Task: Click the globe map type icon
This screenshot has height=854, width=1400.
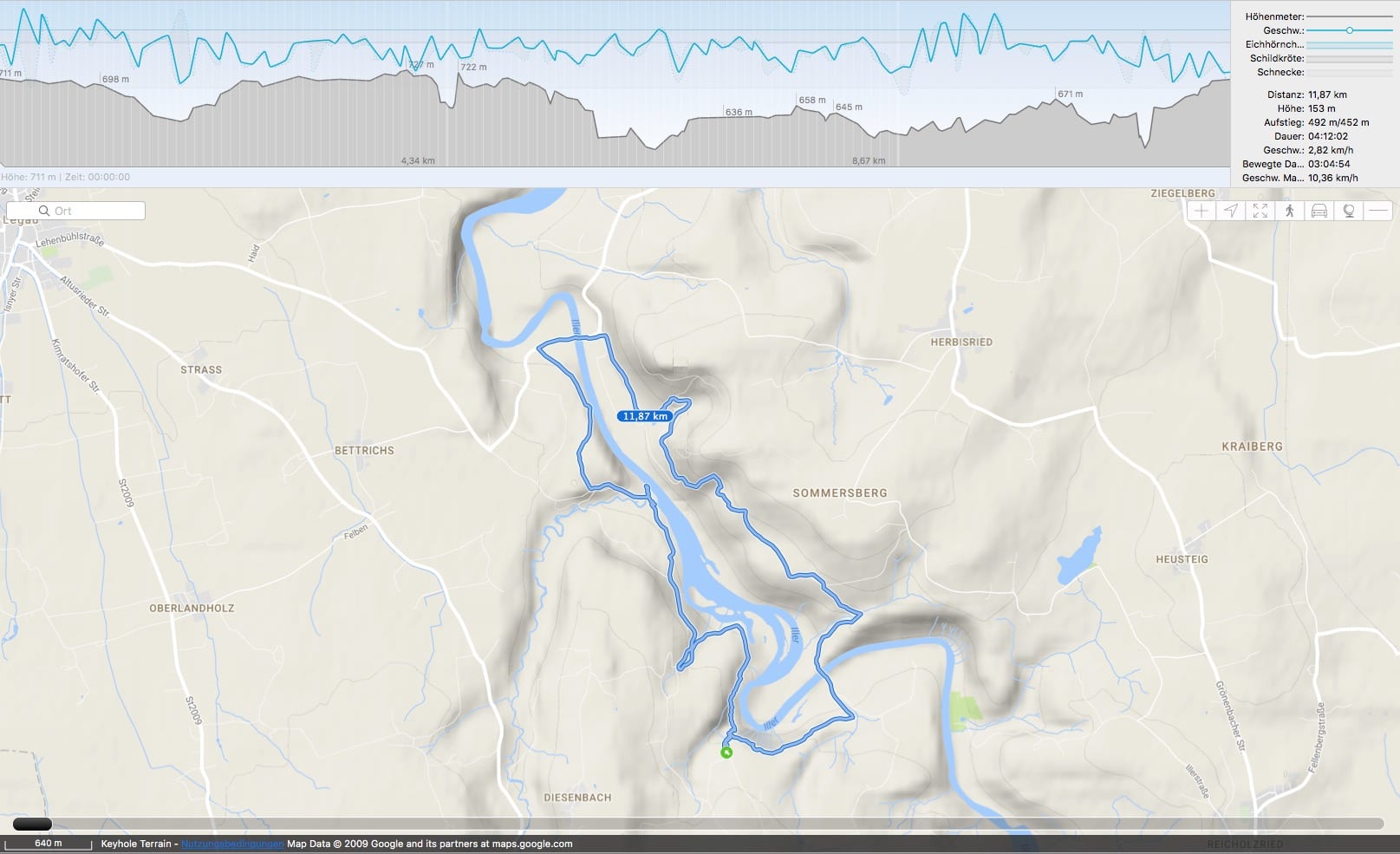Action: (1349, 211)
